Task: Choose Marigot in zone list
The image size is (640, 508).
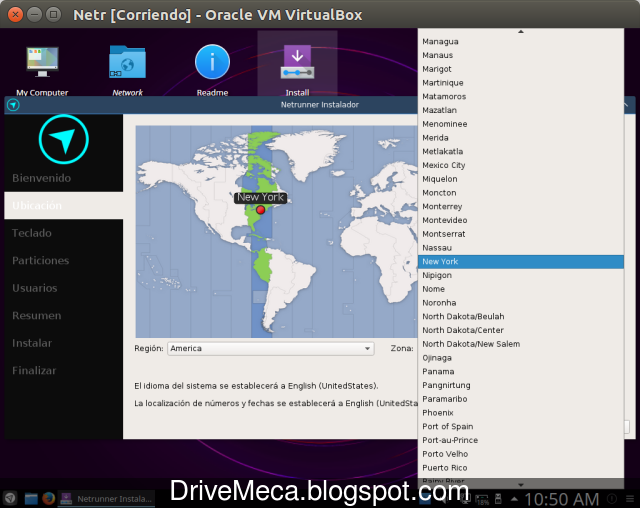Action: pyautogui.click(x=521, y=69)
